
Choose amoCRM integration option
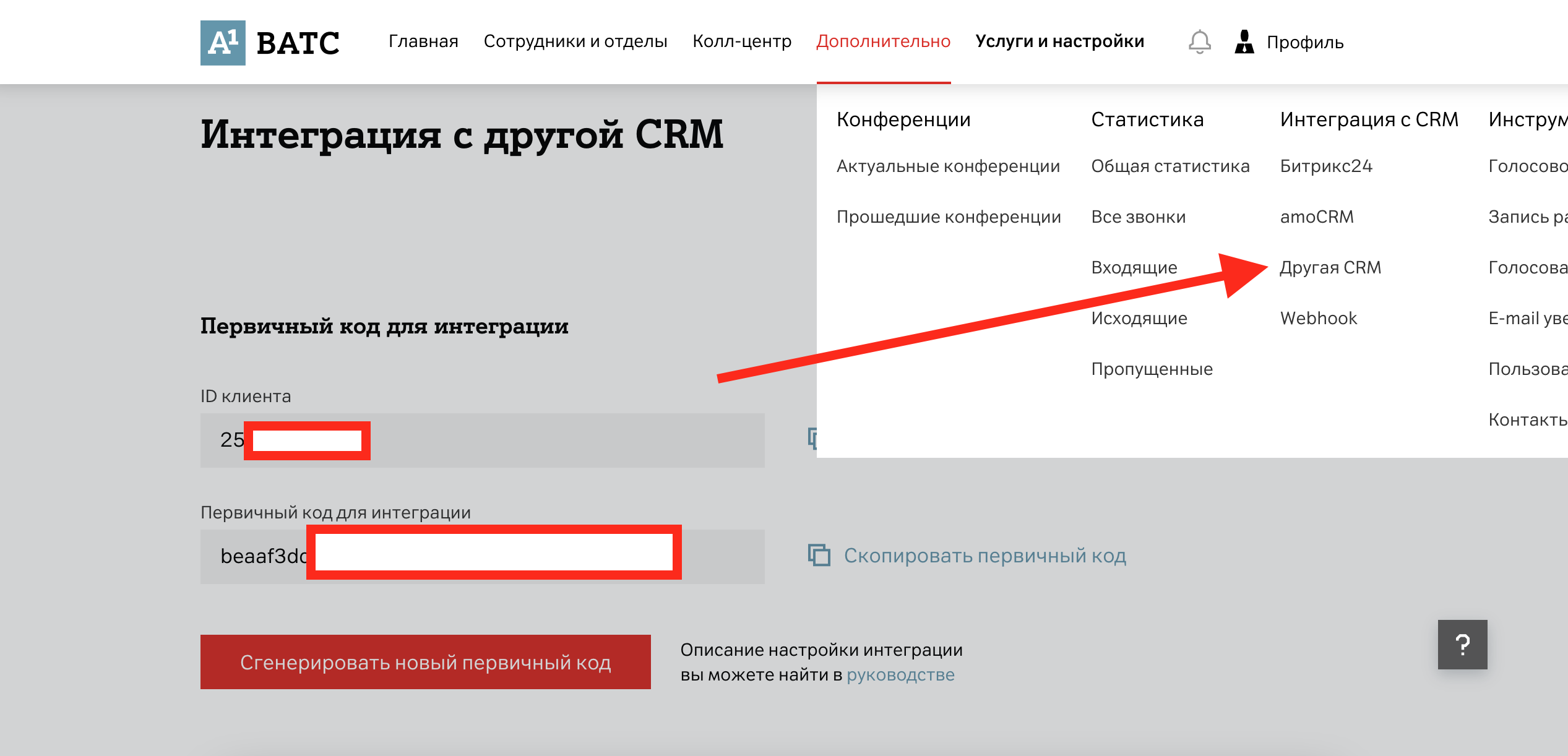pos(1316,217)
